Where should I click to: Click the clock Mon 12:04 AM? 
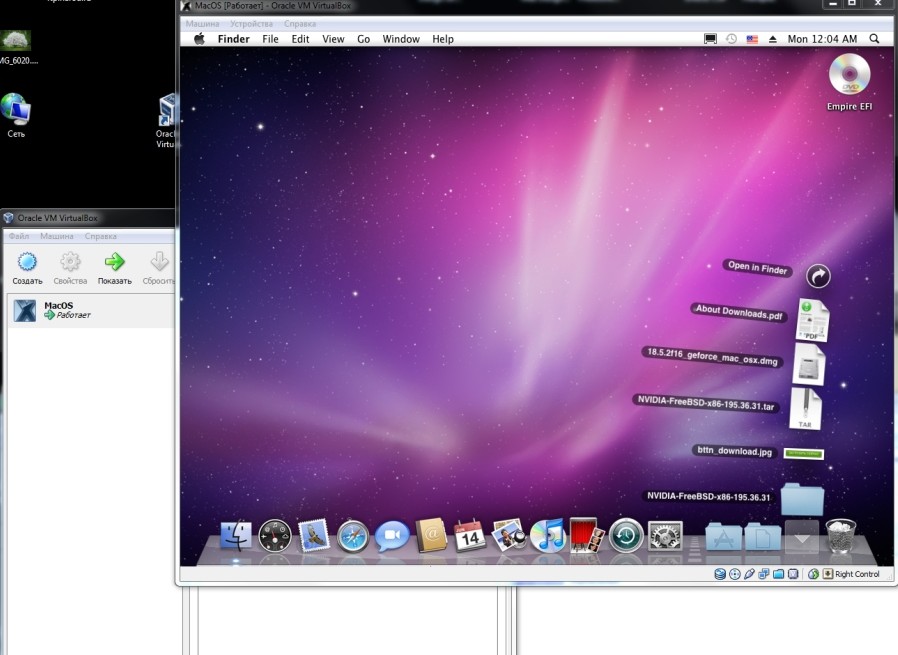[x=822, y=39]
